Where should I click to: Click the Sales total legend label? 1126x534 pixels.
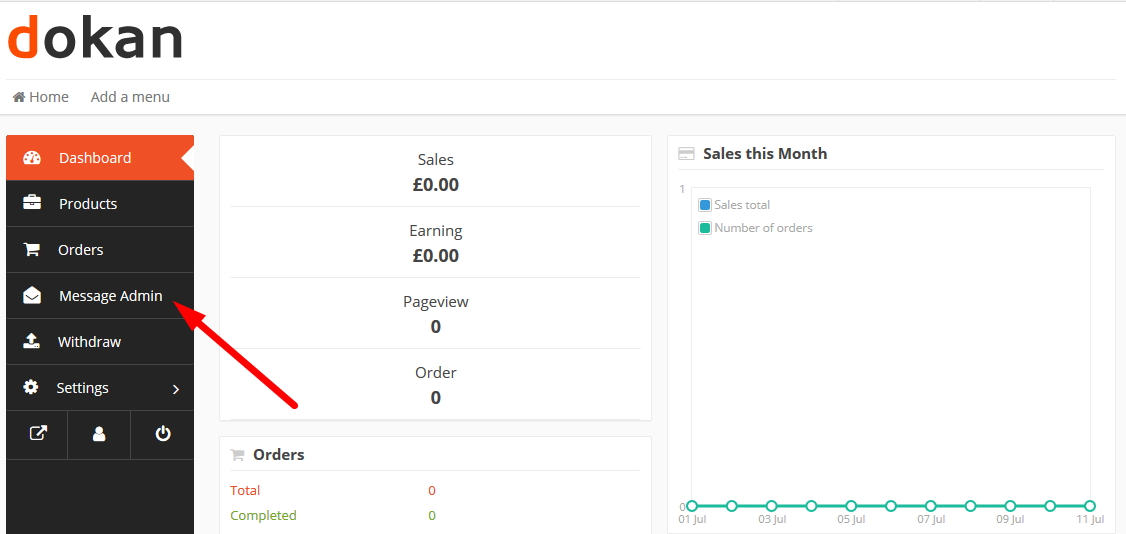coord(742,205)
